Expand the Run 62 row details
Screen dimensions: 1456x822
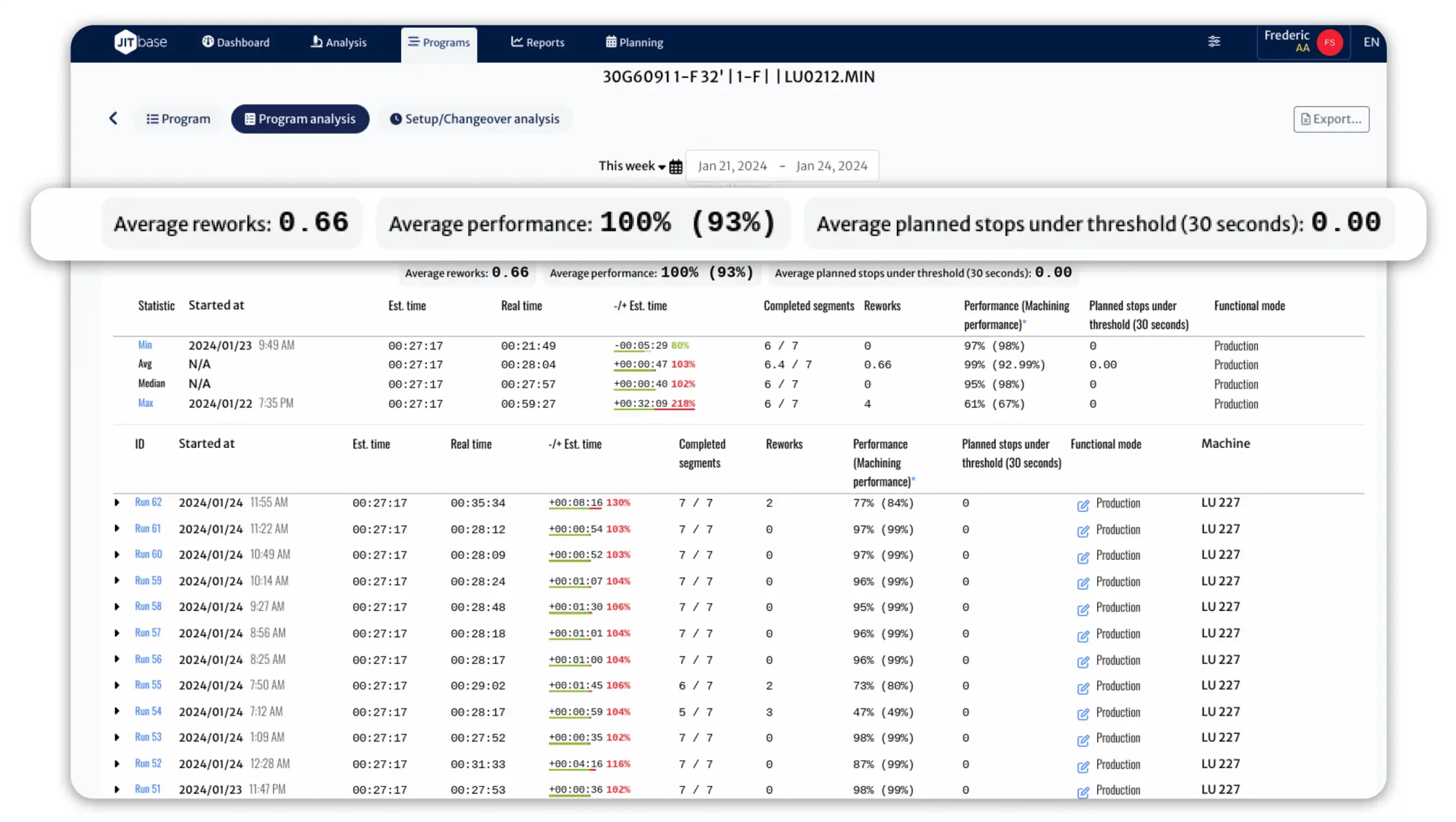coord(116,502)
